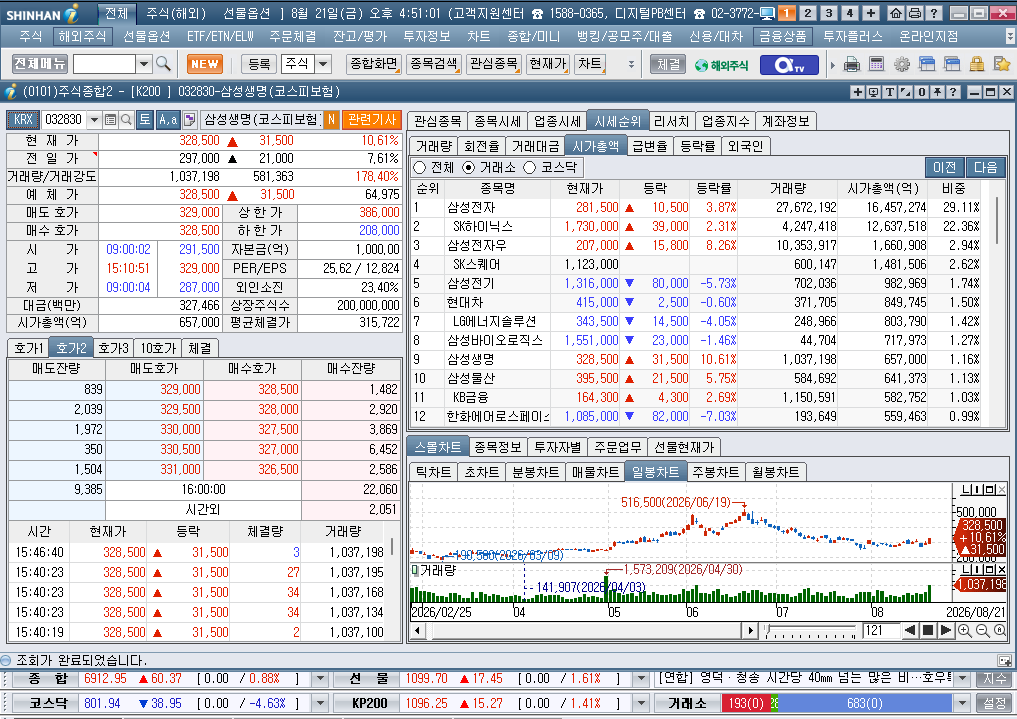1017x719 pixels.
Task: Open help question mark in top bar
Action: pyautogui.click(x=934, y=13)
